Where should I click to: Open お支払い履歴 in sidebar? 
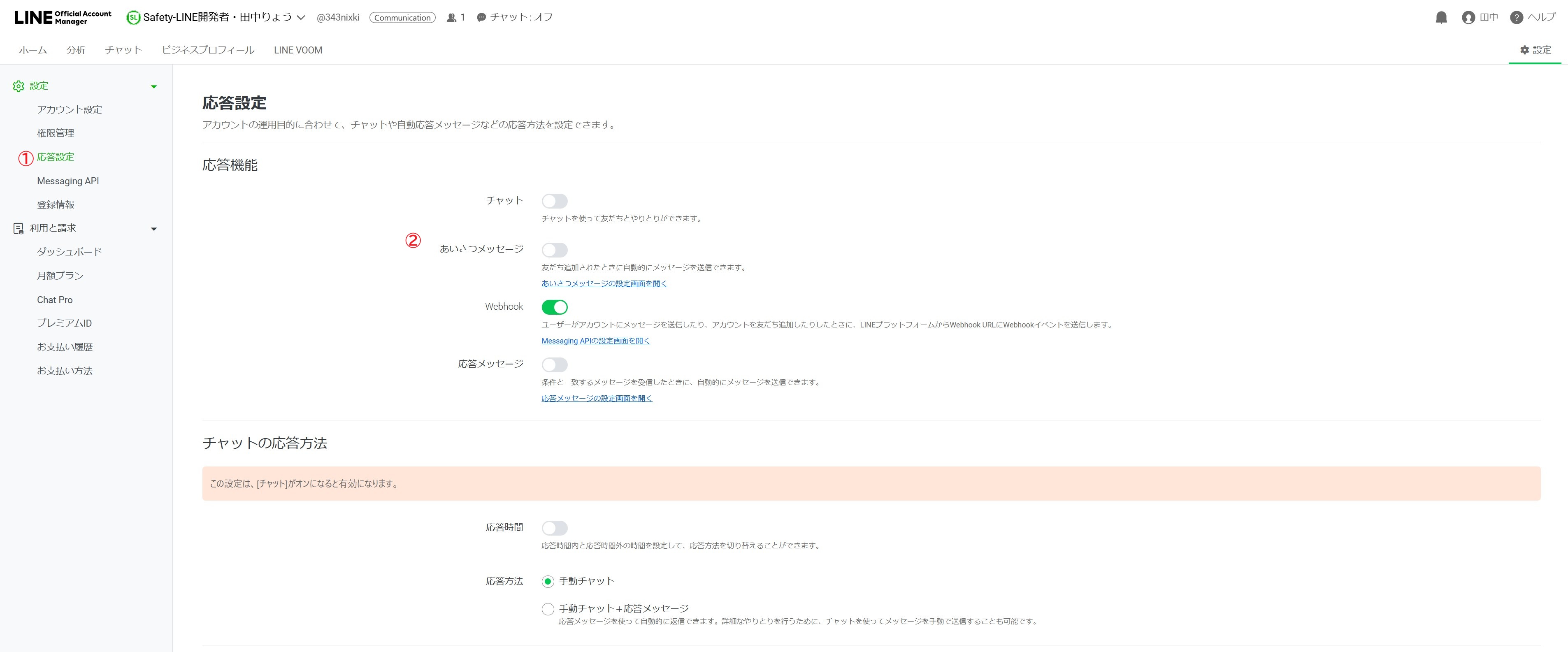tap(65, 347)
